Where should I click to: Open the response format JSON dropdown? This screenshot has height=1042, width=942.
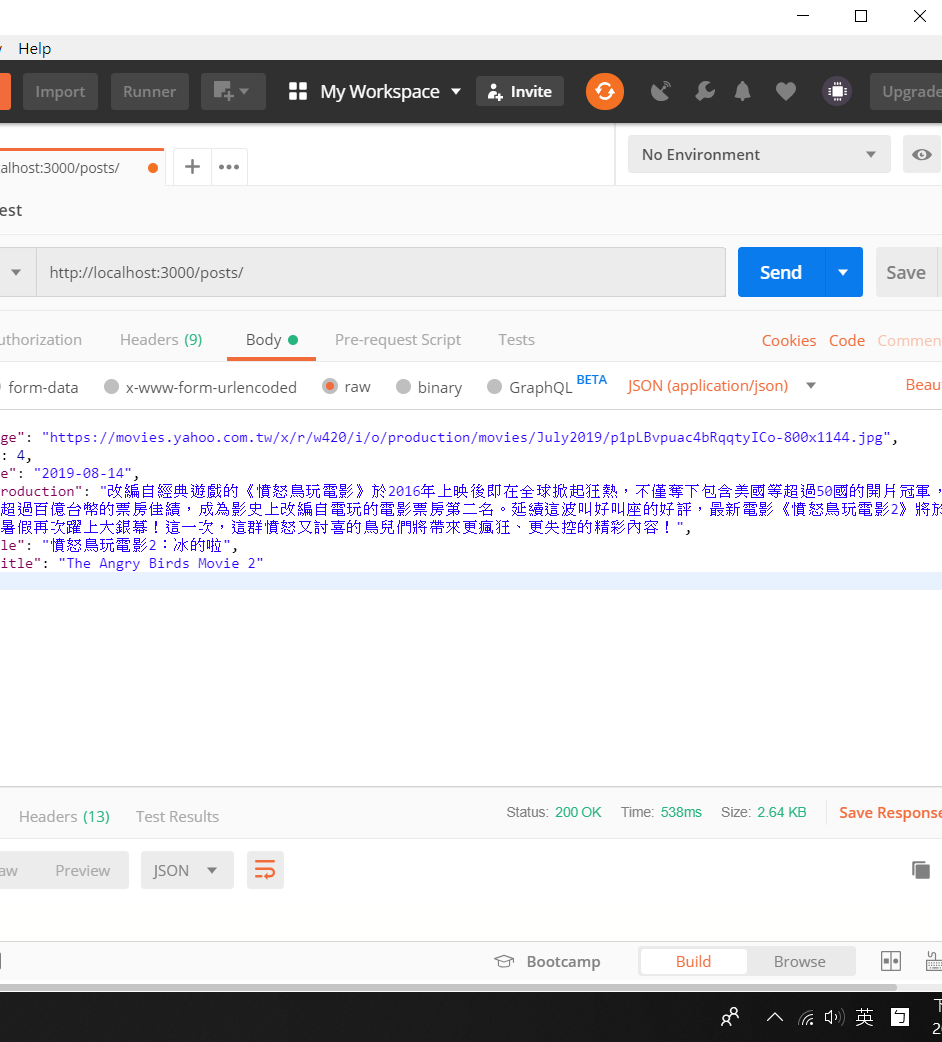[187, 870]
